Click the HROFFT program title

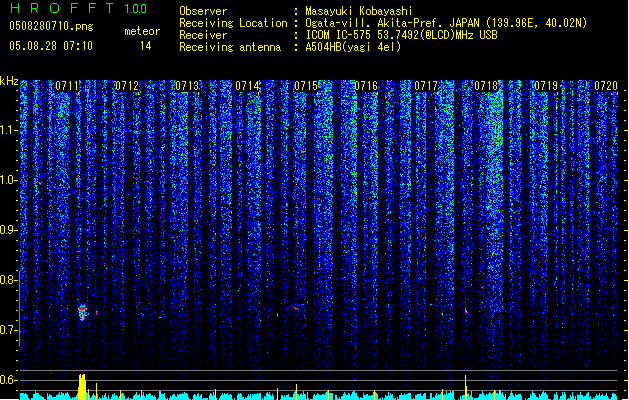click(62, 8)
